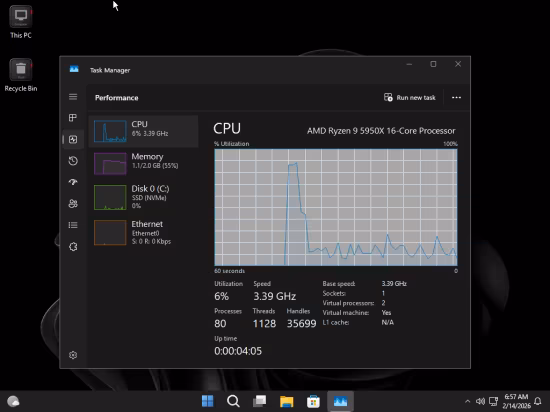
Task: Open the Users page icon
Action: (x=73, y=204)
